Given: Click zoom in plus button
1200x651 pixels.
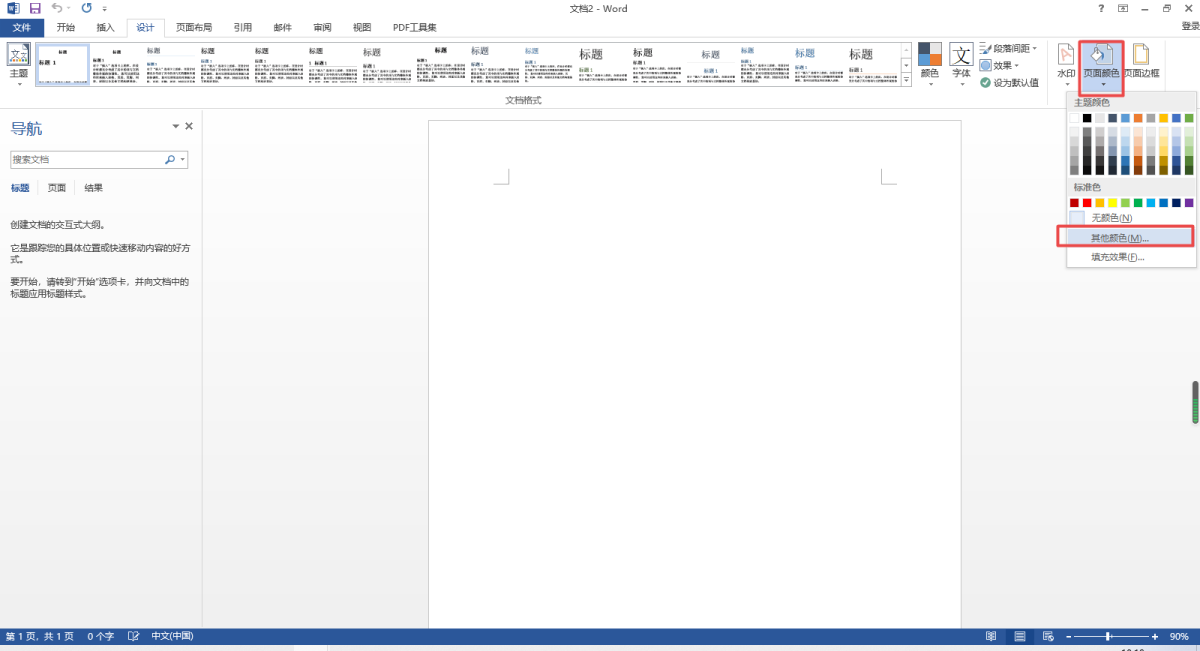Looking at the screenshot, I should 1156,636.
